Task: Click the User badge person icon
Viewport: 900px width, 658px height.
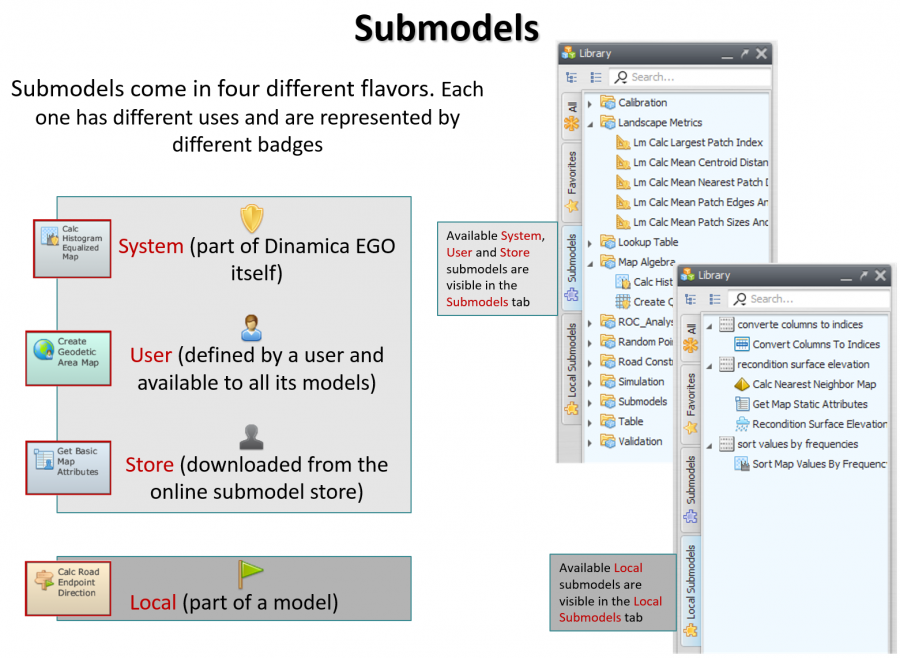Action: [250, 328]
